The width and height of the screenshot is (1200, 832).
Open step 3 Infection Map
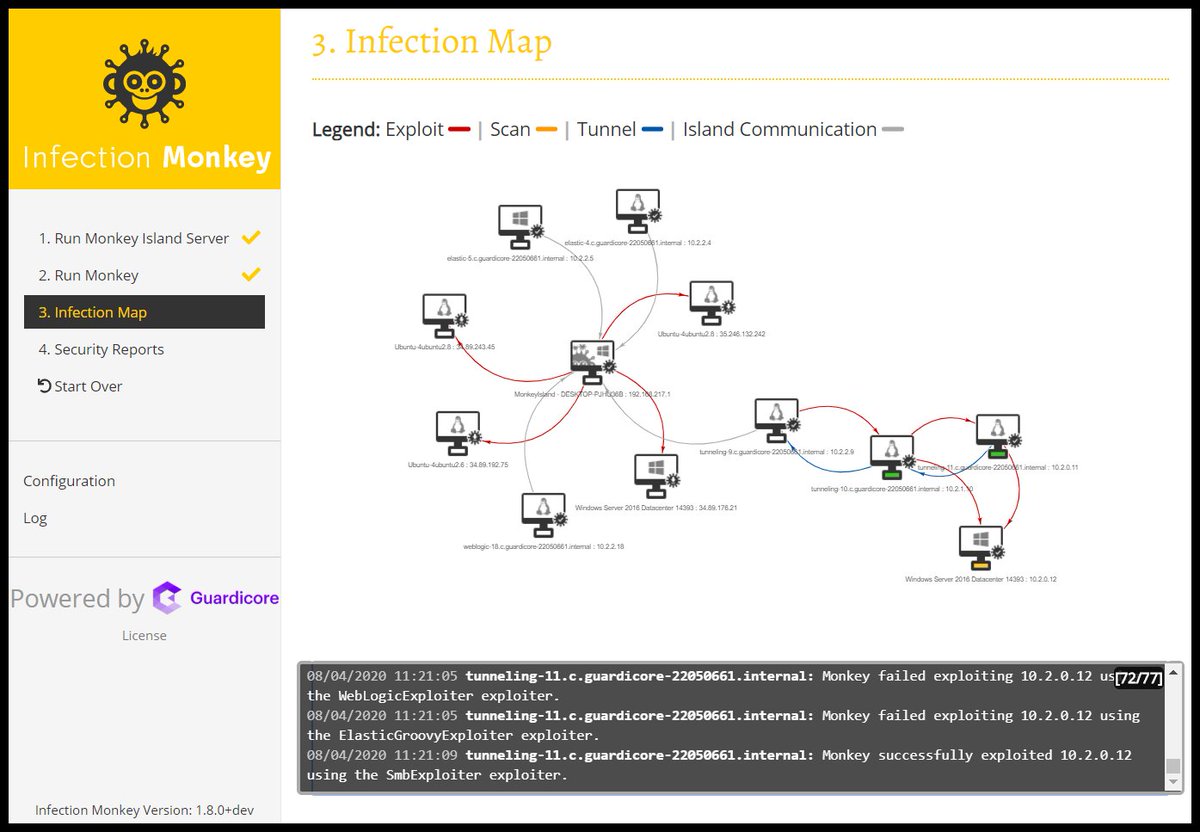tap(144, 312)
